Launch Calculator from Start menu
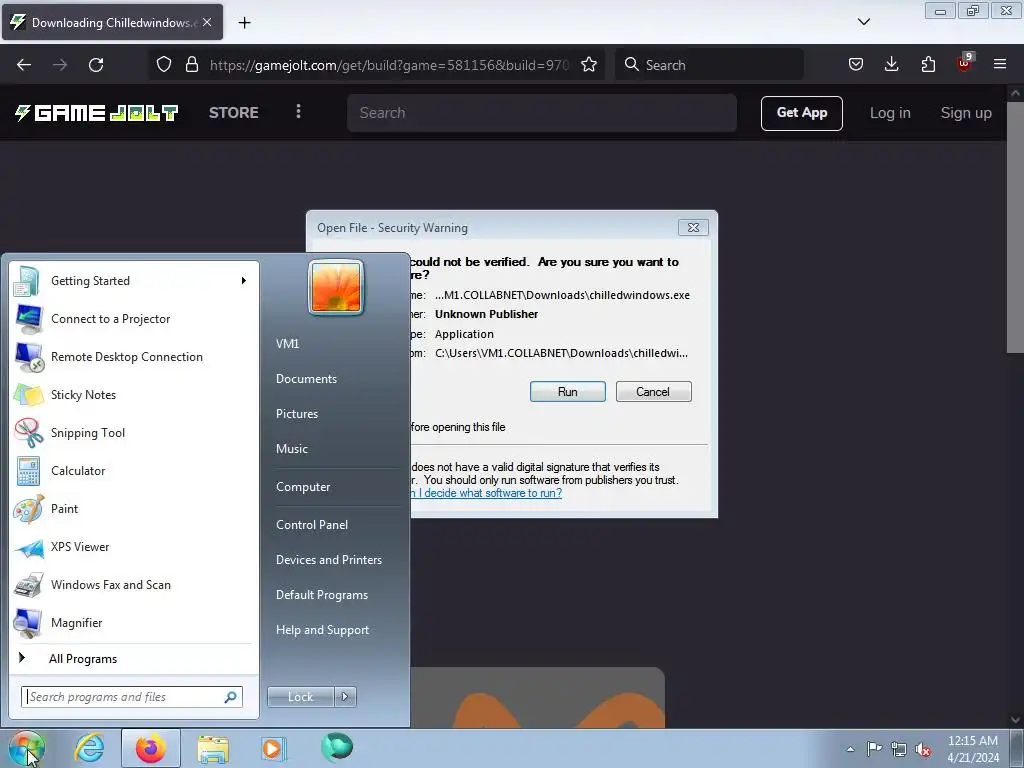Viewport: 1024px width, 768px height. [134, 471]
